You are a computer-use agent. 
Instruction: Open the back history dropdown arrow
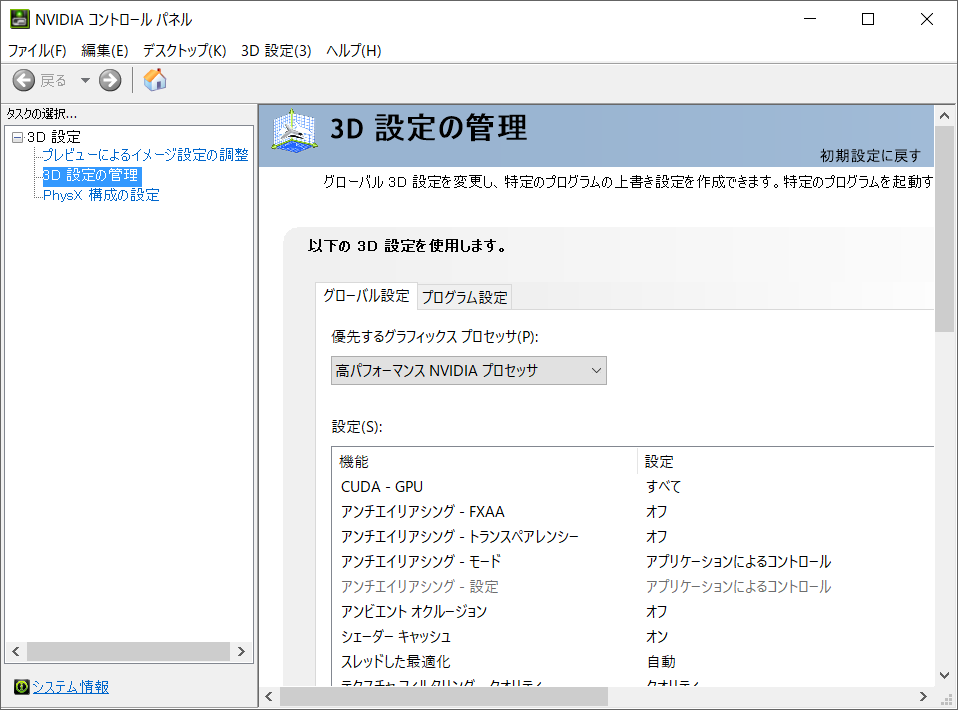[85, 80]
